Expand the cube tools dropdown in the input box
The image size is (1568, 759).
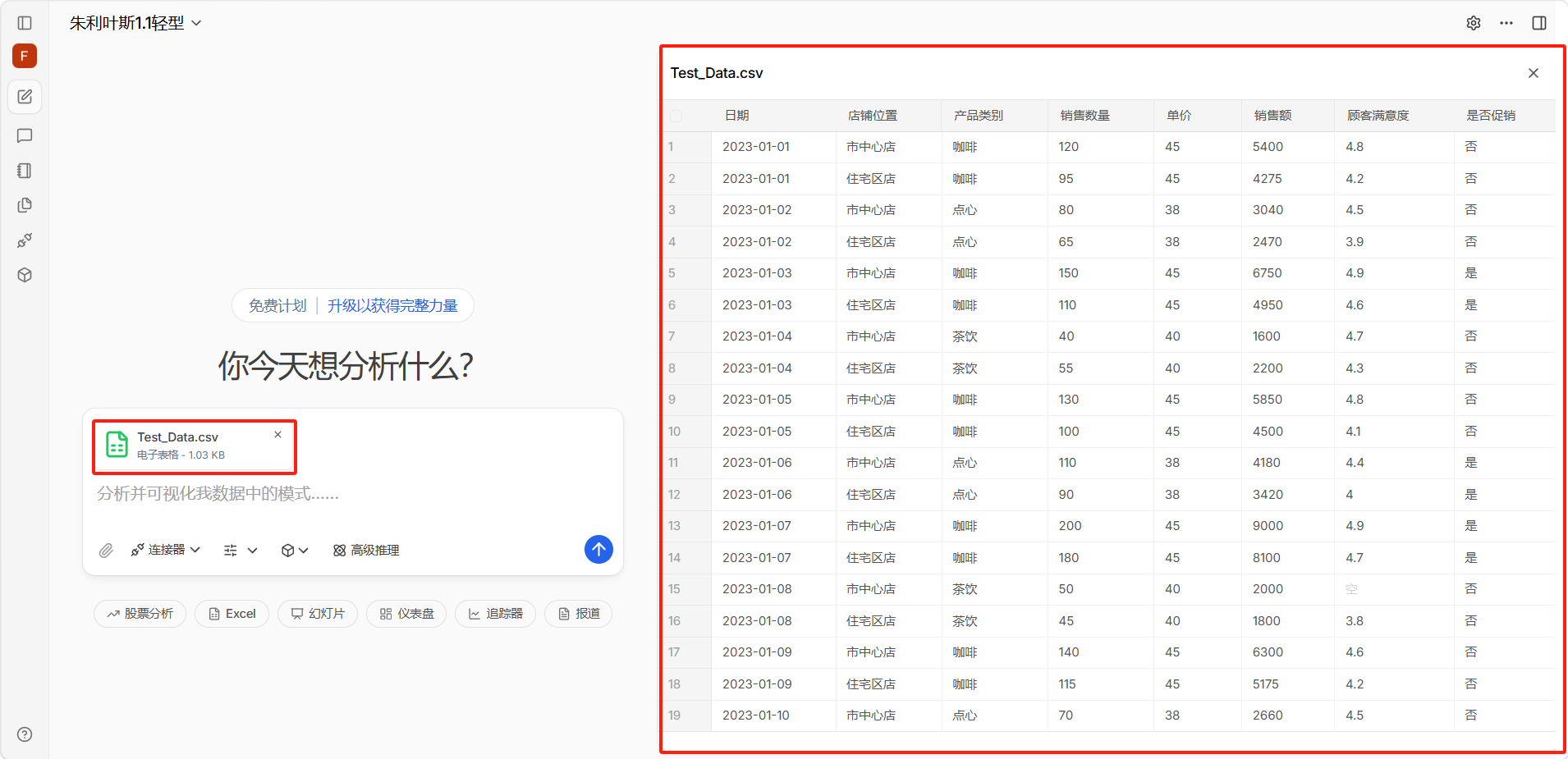[x=295, y=551]
